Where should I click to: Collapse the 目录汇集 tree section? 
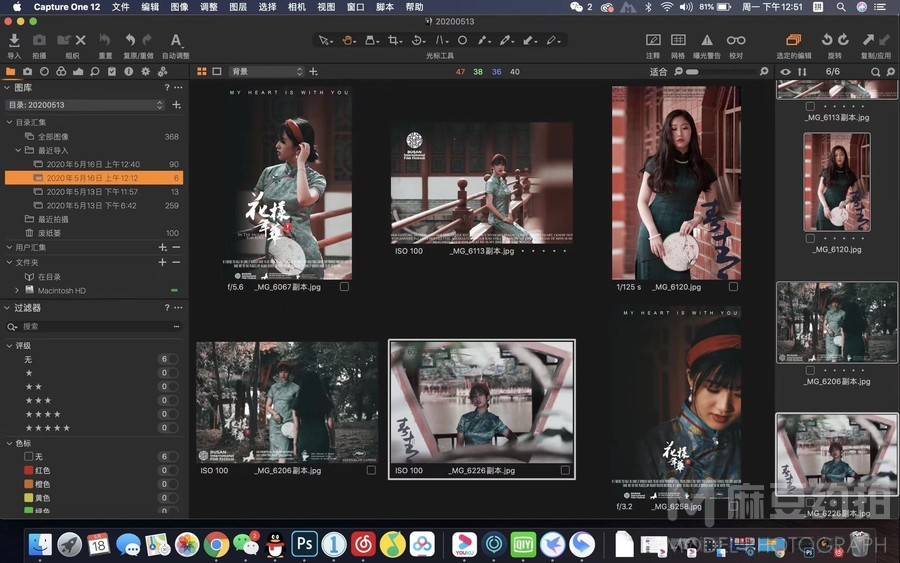[x=10, y=122]
